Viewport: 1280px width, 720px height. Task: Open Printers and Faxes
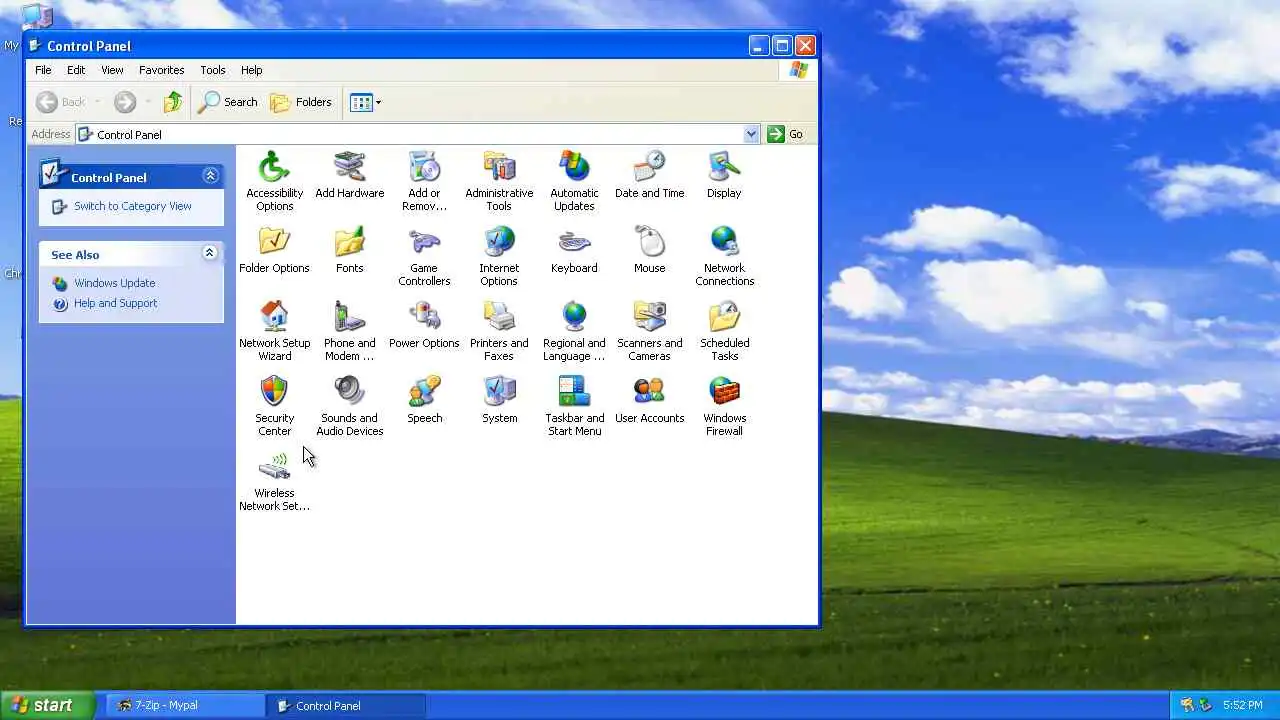tap(499, 331)
